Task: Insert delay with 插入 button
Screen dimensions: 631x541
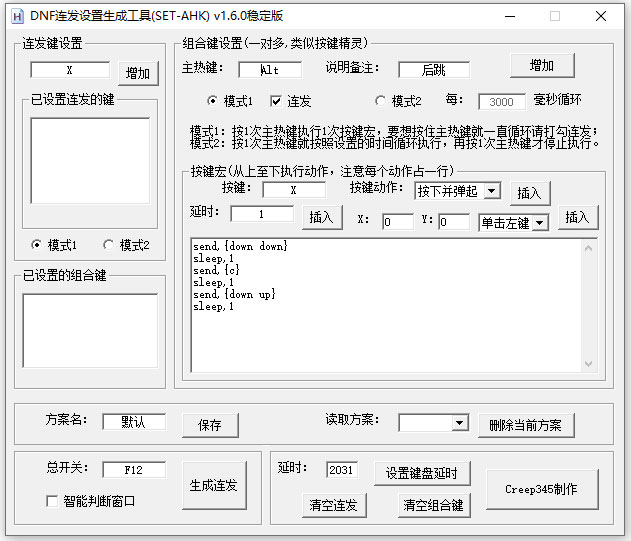Action: pos(322,217)
